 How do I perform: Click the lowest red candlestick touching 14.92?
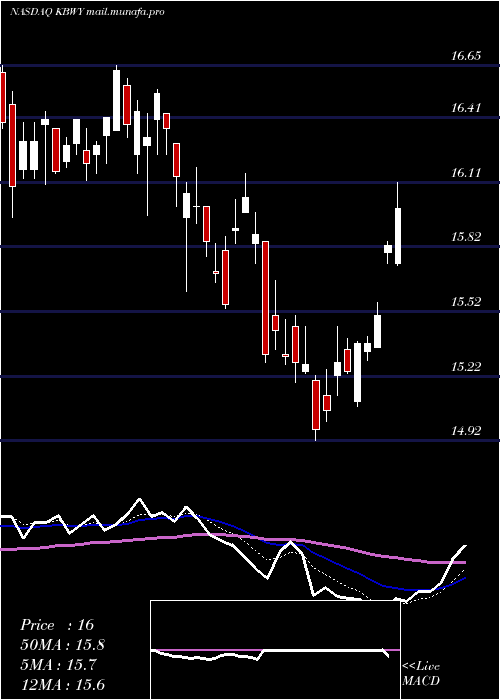click(316, 408)
